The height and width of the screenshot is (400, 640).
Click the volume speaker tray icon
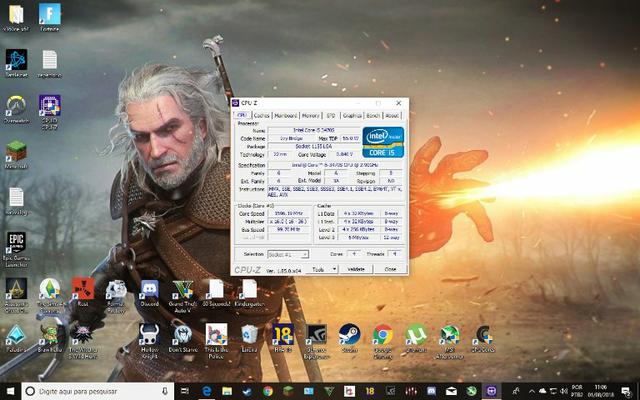tap(564, 391)
